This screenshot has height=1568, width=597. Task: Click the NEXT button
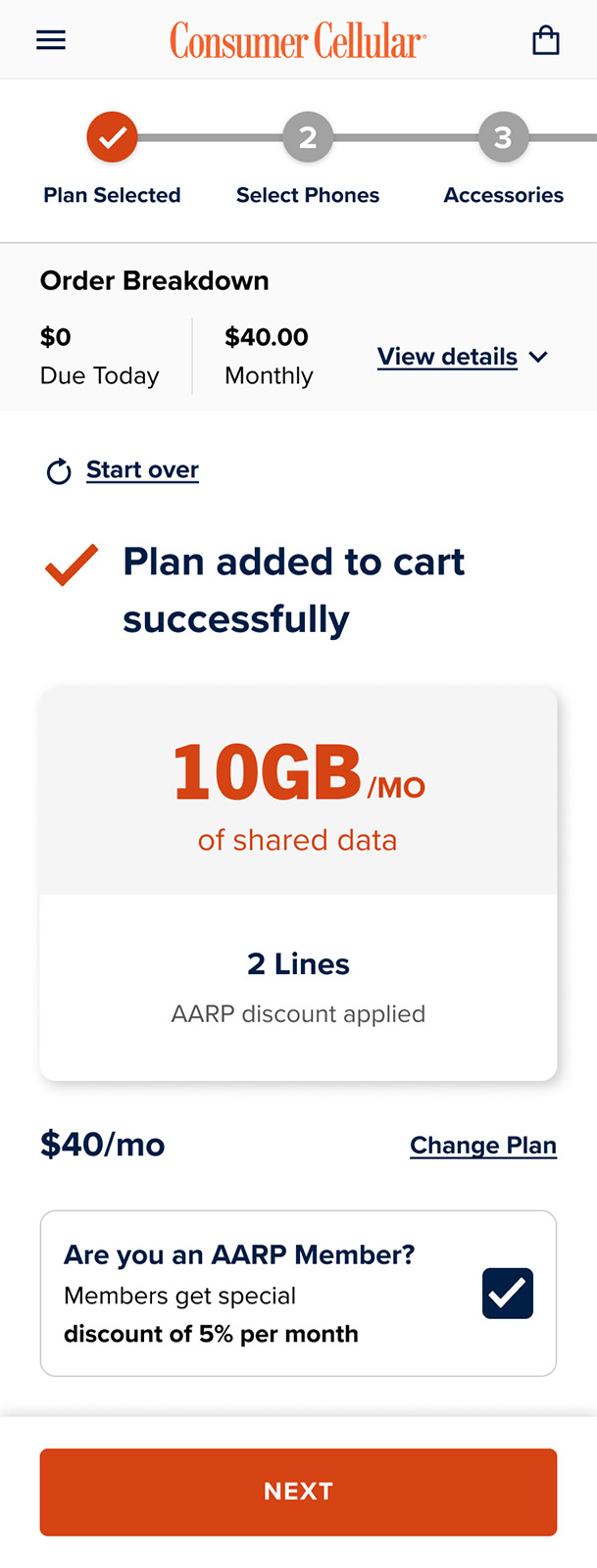[x=298, y=1492]
